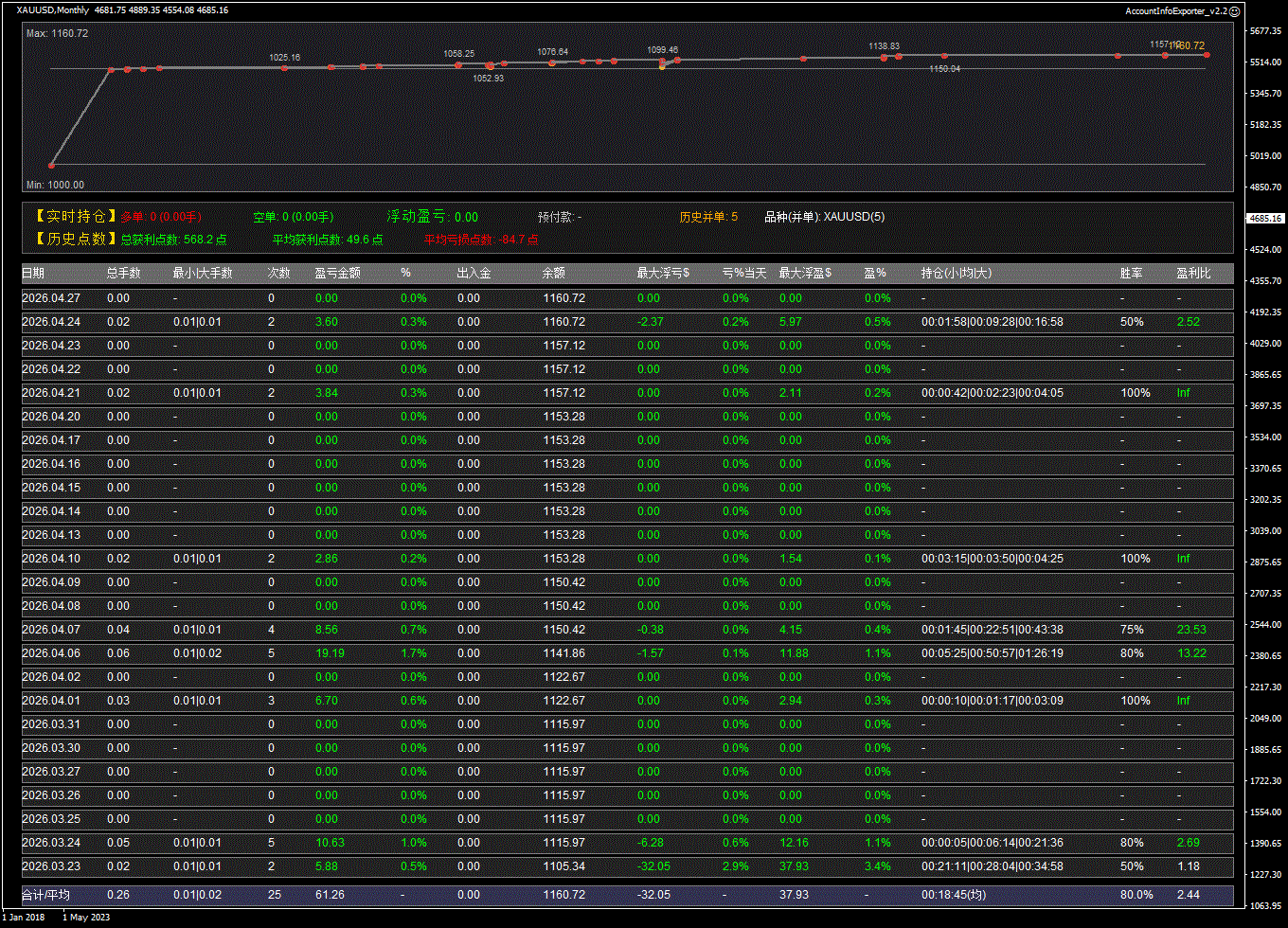The image size is (1288, 928).
Task: Click the equity point under 1025.16 label
Action: [x=284, y=68]
